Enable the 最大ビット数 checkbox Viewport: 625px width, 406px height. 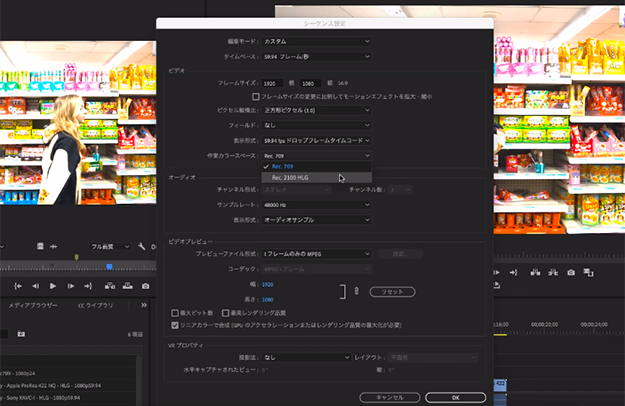point(176,313)
